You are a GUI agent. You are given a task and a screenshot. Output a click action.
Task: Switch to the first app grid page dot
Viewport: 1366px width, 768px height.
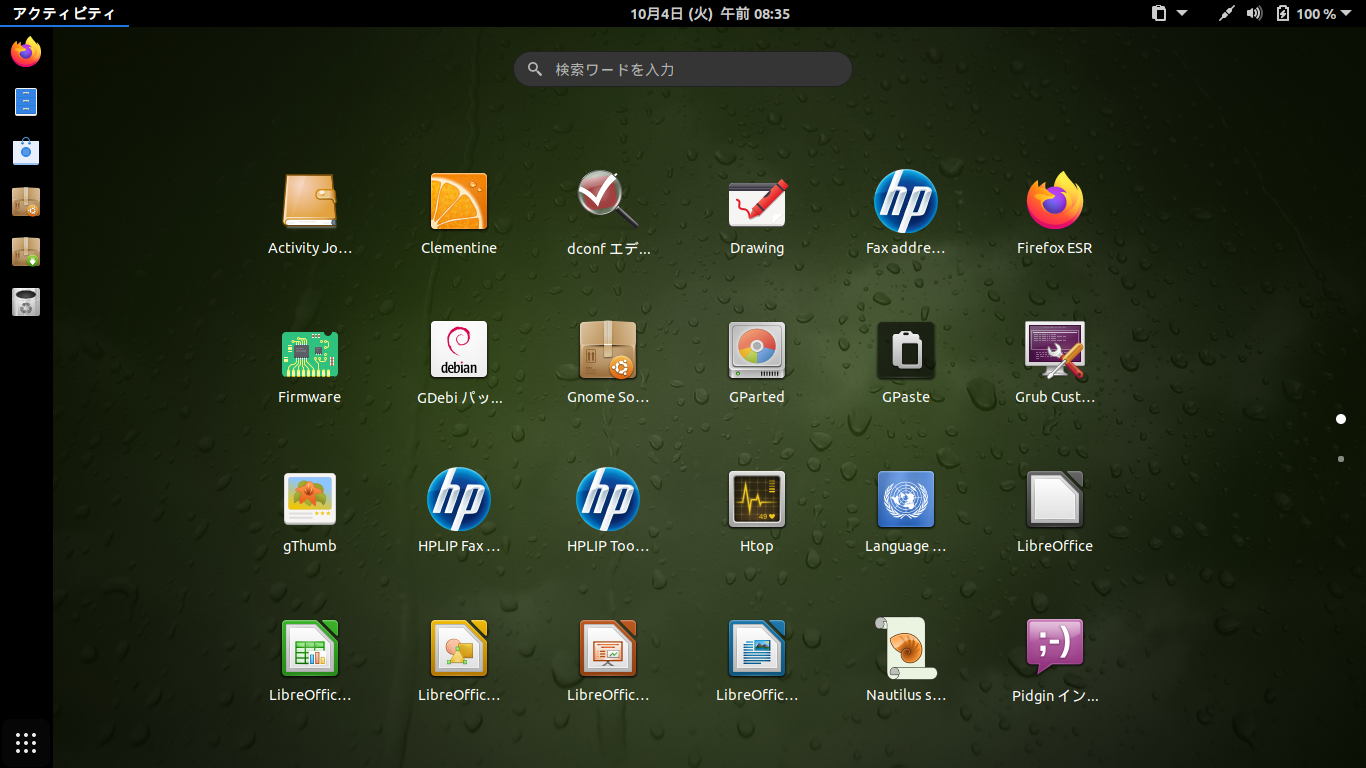pos(1341,419)
